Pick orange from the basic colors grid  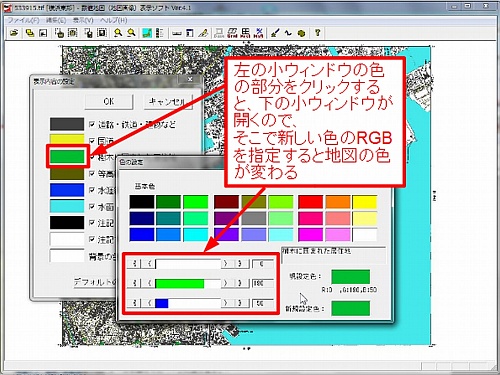pos(338,202)
